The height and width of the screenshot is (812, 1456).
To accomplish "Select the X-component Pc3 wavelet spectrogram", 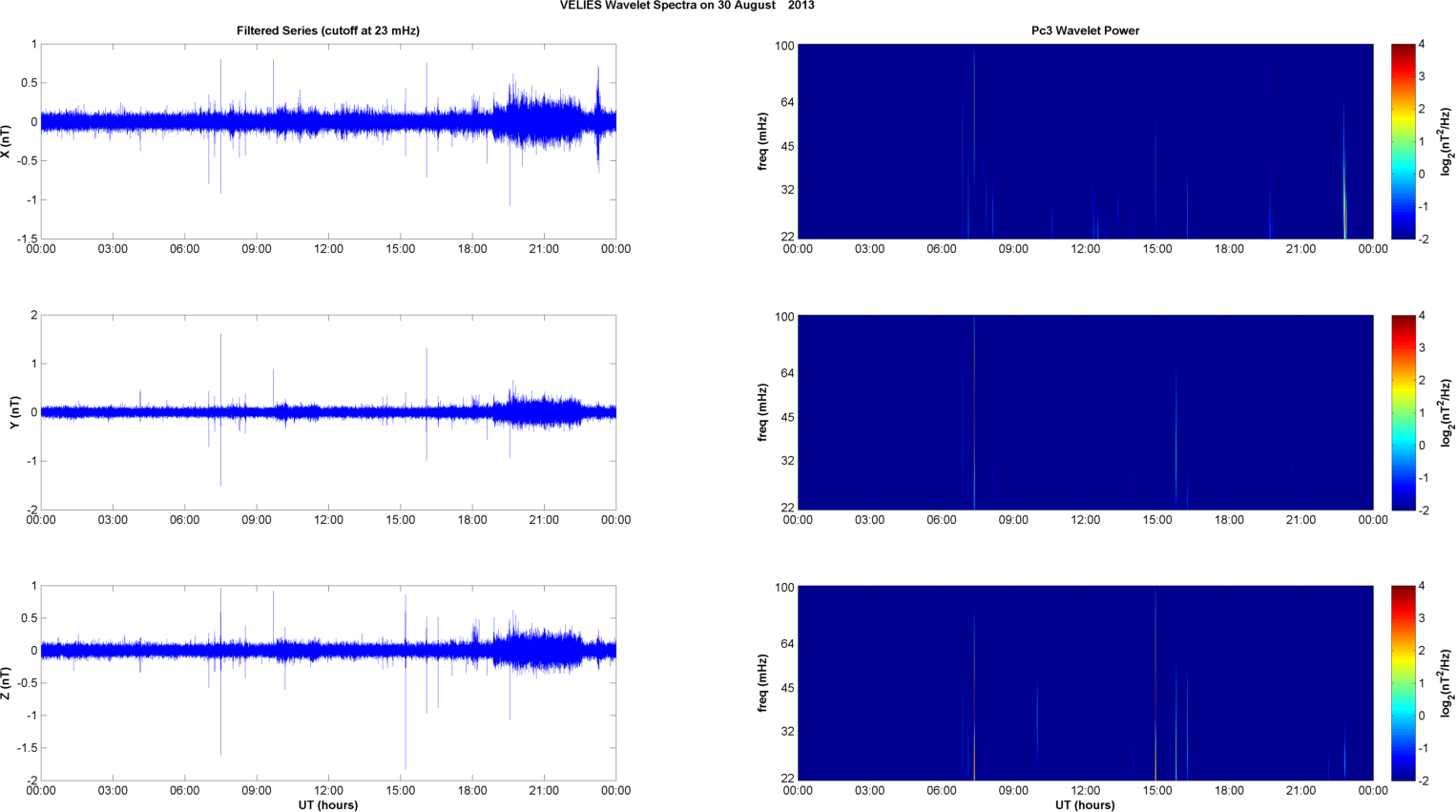I will click(x=1085, y=141).
